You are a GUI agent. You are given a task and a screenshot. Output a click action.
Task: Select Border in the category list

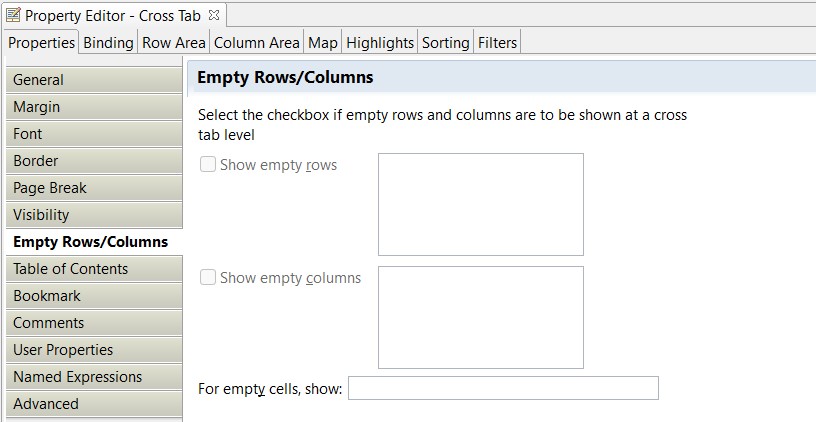pyautogui.click(x=93, y=161)
